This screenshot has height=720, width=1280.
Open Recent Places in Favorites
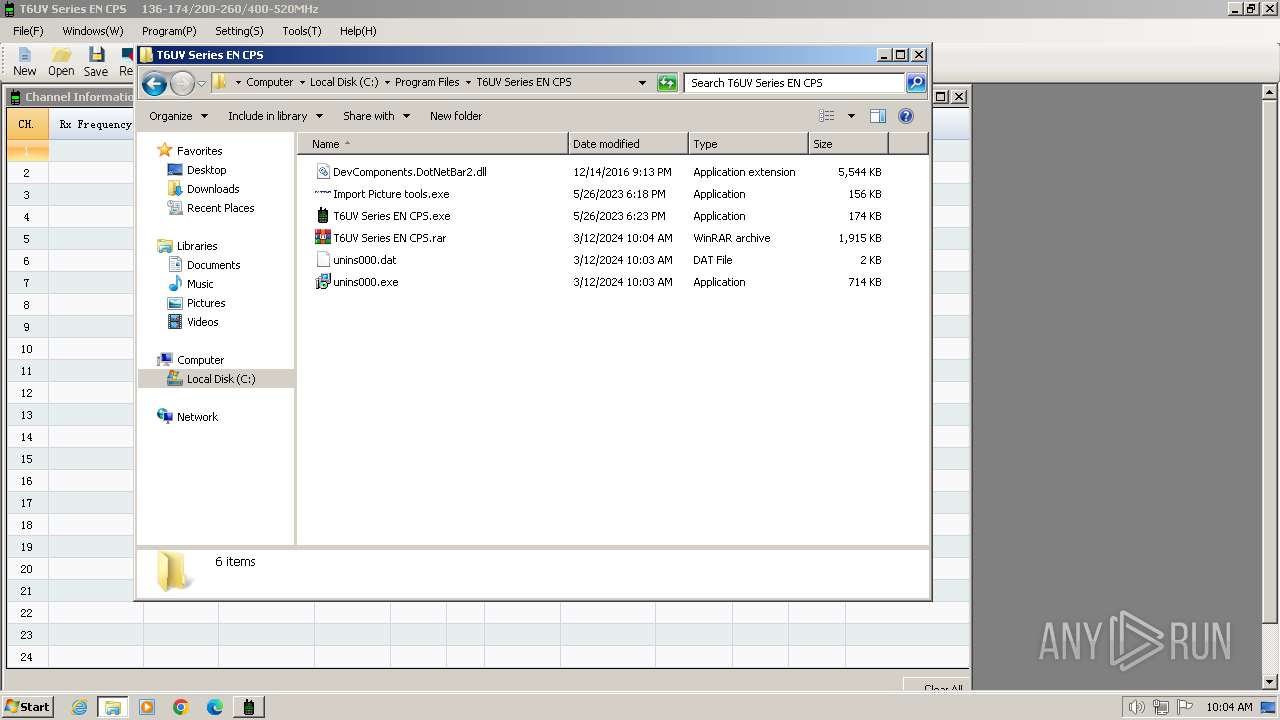(220, 208)
